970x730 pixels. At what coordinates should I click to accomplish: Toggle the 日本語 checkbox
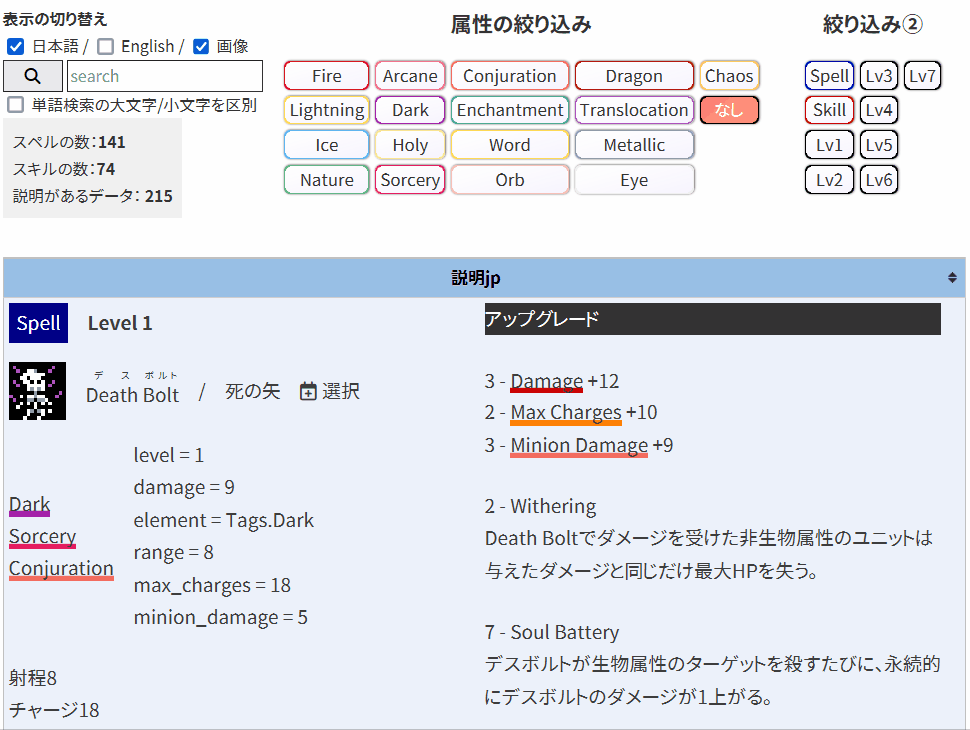pyautogui.click(x=16, y=46)
